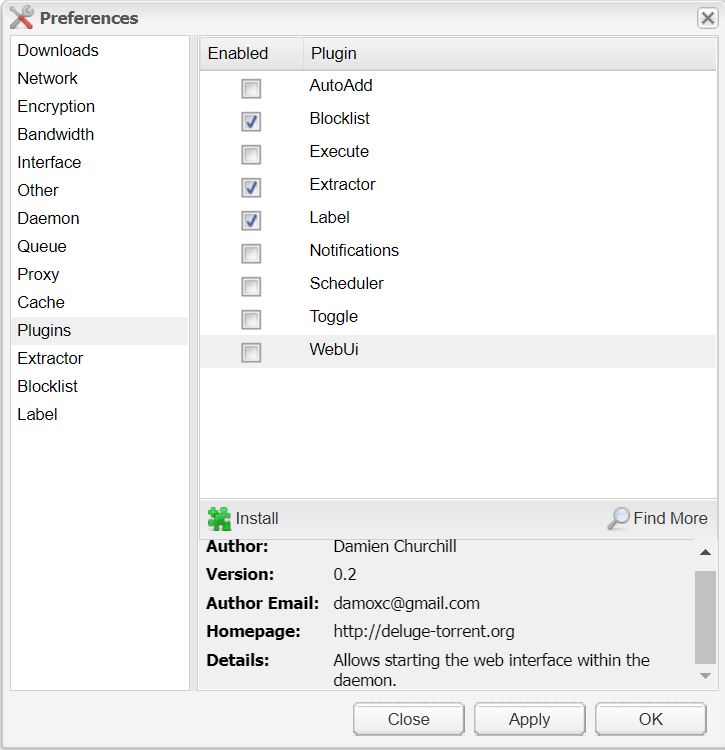This screenshot has height=750, width=725.
Task: Select the Scheduler plugin name
Action: coord(346,284)
